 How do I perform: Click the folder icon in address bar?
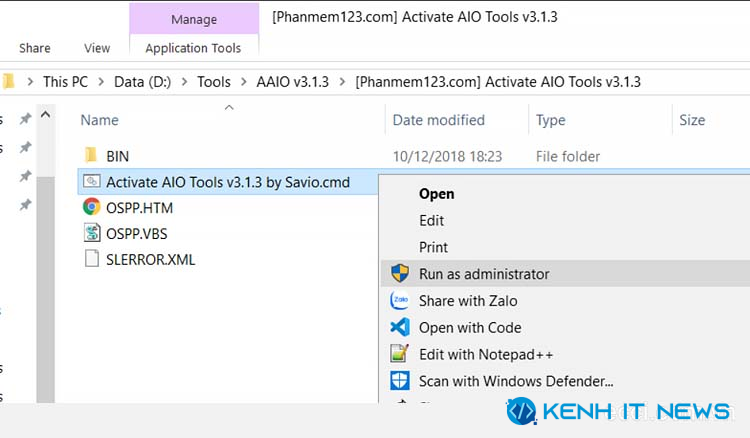click(x=8, y=81)
